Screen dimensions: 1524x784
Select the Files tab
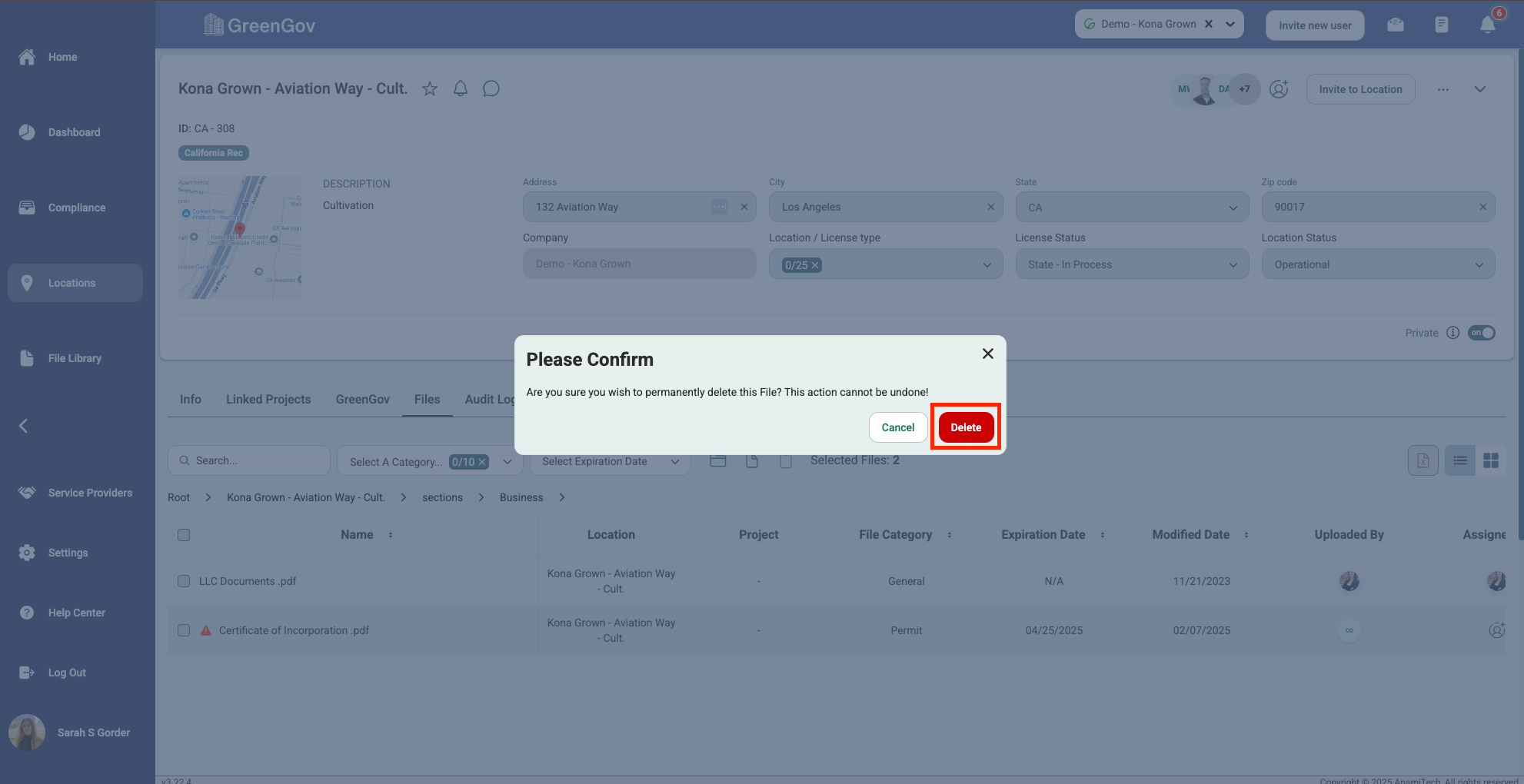[428, 400]
